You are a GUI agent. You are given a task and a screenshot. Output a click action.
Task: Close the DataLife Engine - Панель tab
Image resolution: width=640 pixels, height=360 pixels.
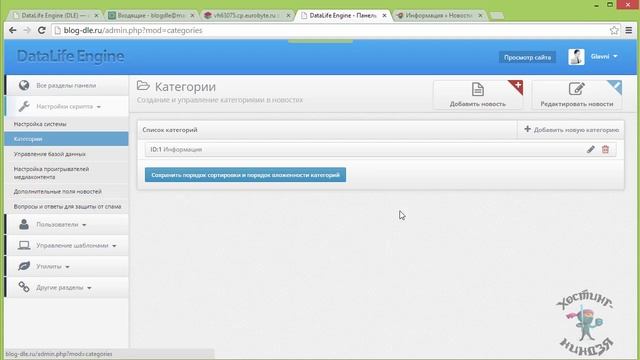click(384, 16)
